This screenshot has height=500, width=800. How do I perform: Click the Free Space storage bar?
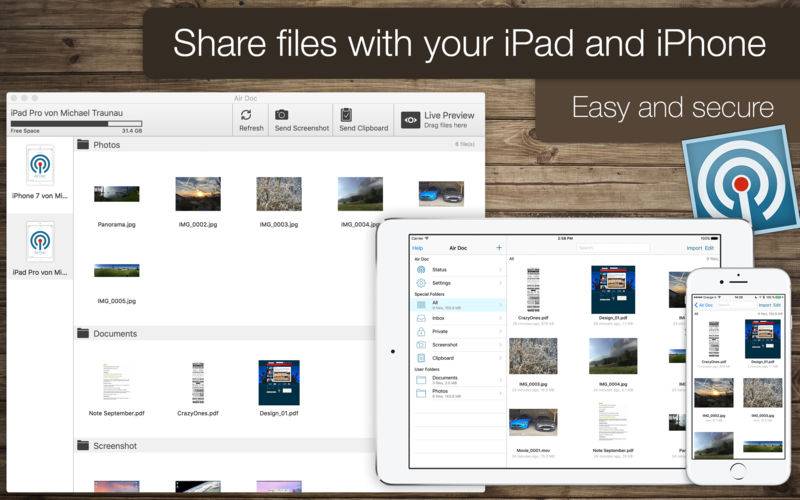click(76, 123)
